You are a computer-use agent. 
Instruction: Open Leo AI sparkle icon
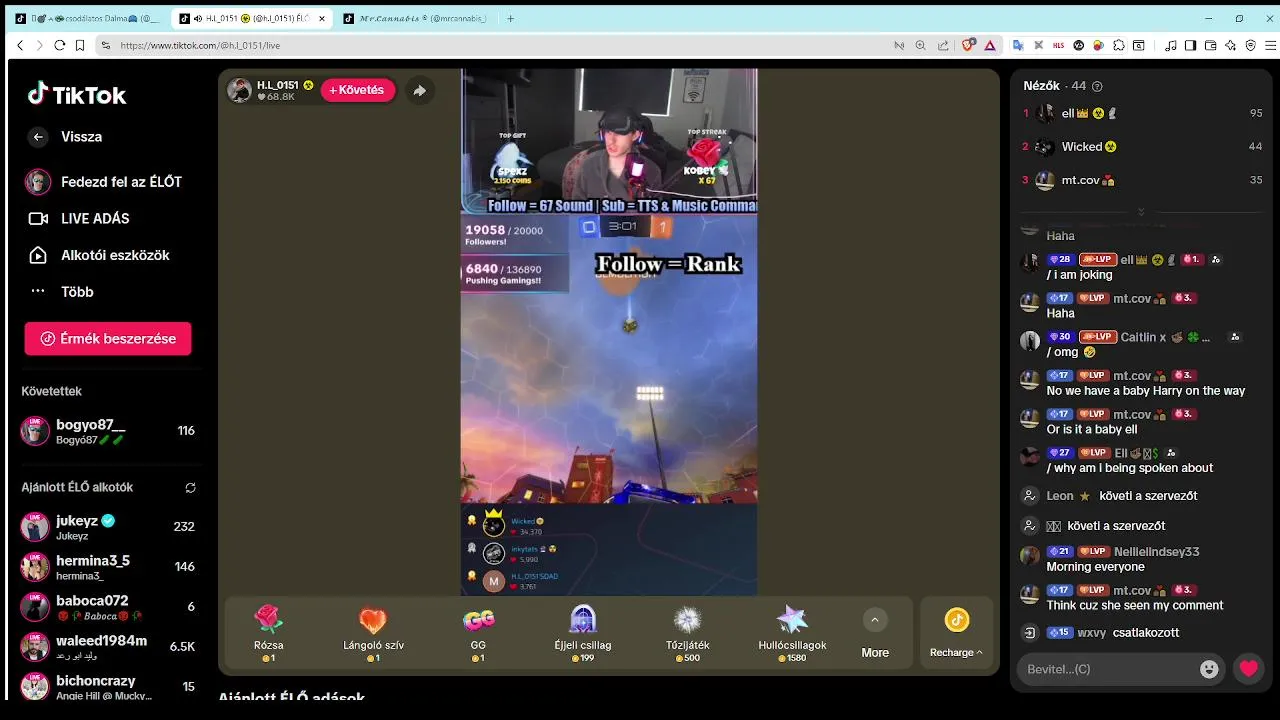tap(1231, 45)
